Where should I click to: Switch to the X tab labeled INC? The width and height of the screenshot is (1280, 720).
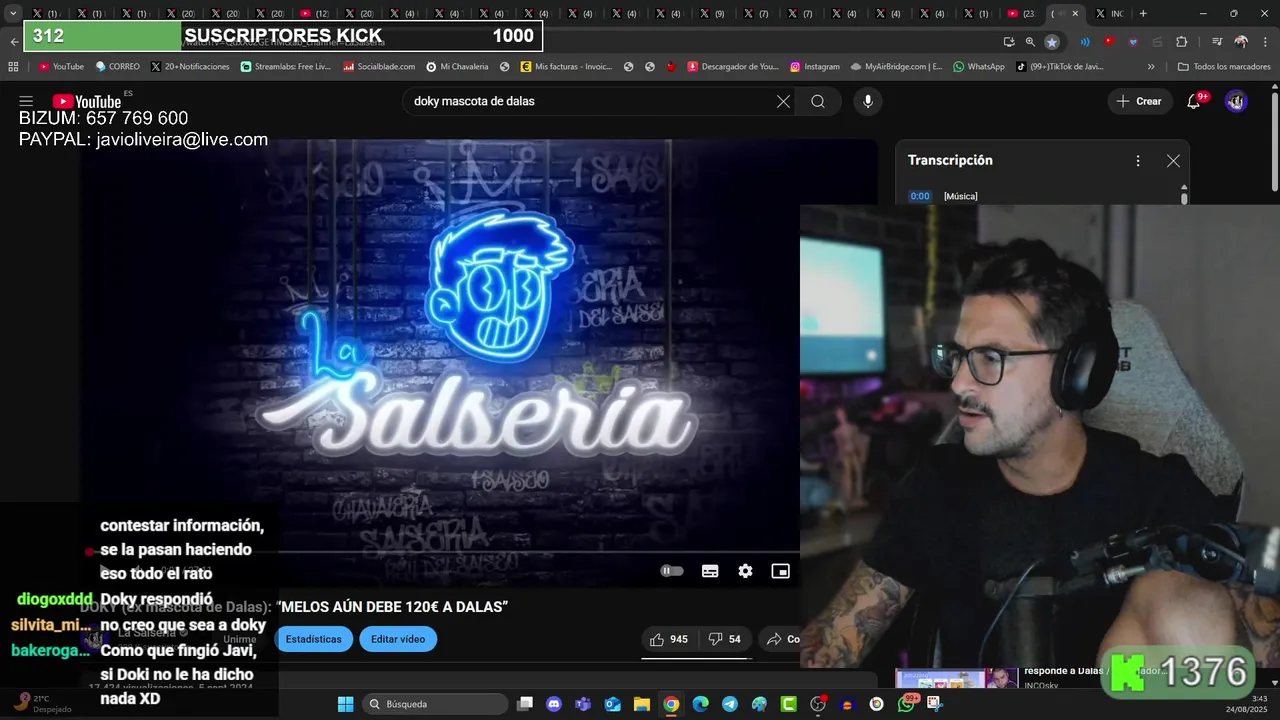(1110, 13)
